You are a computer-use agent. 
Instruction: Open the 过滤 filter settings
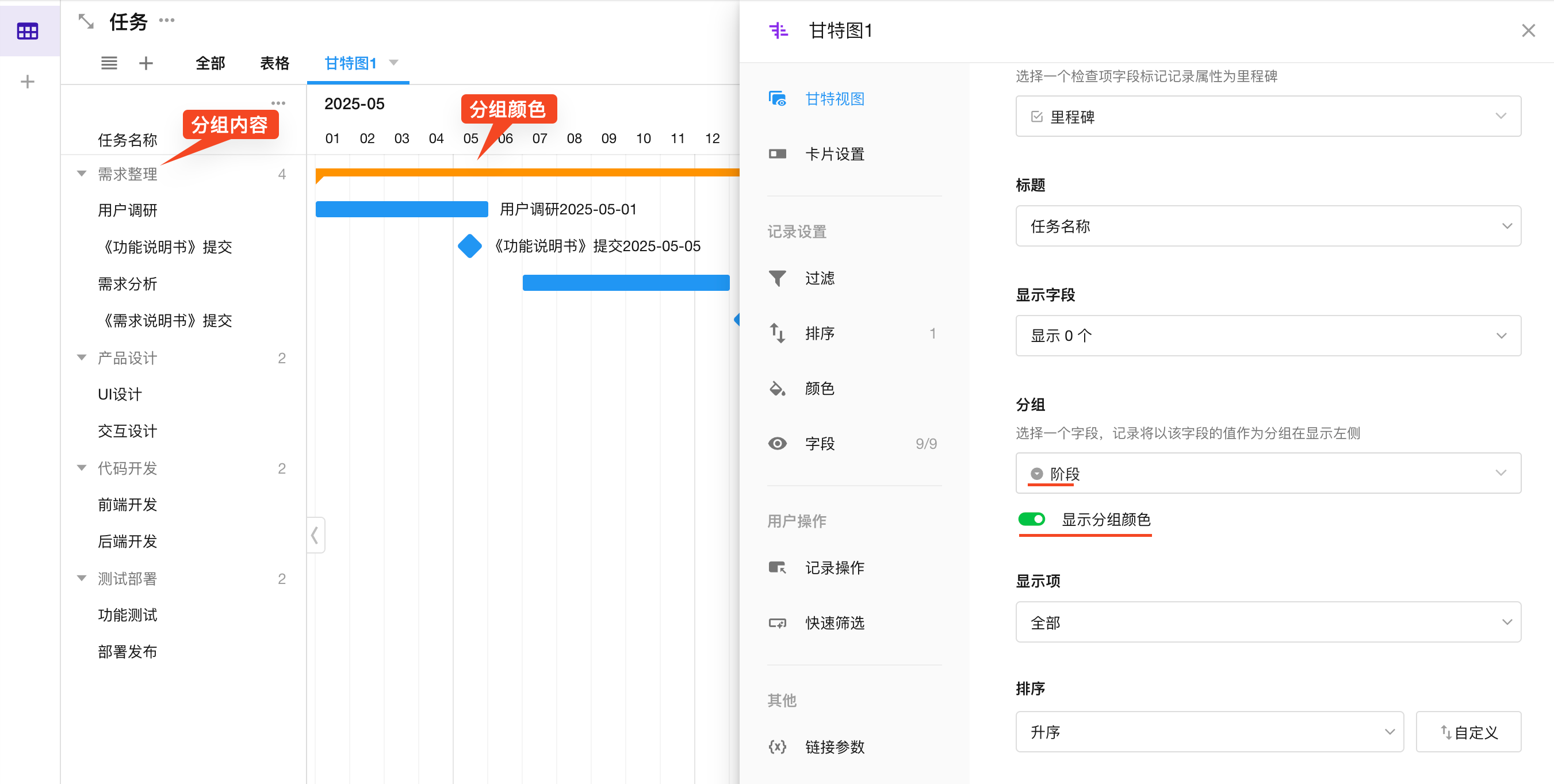(819, 278)
